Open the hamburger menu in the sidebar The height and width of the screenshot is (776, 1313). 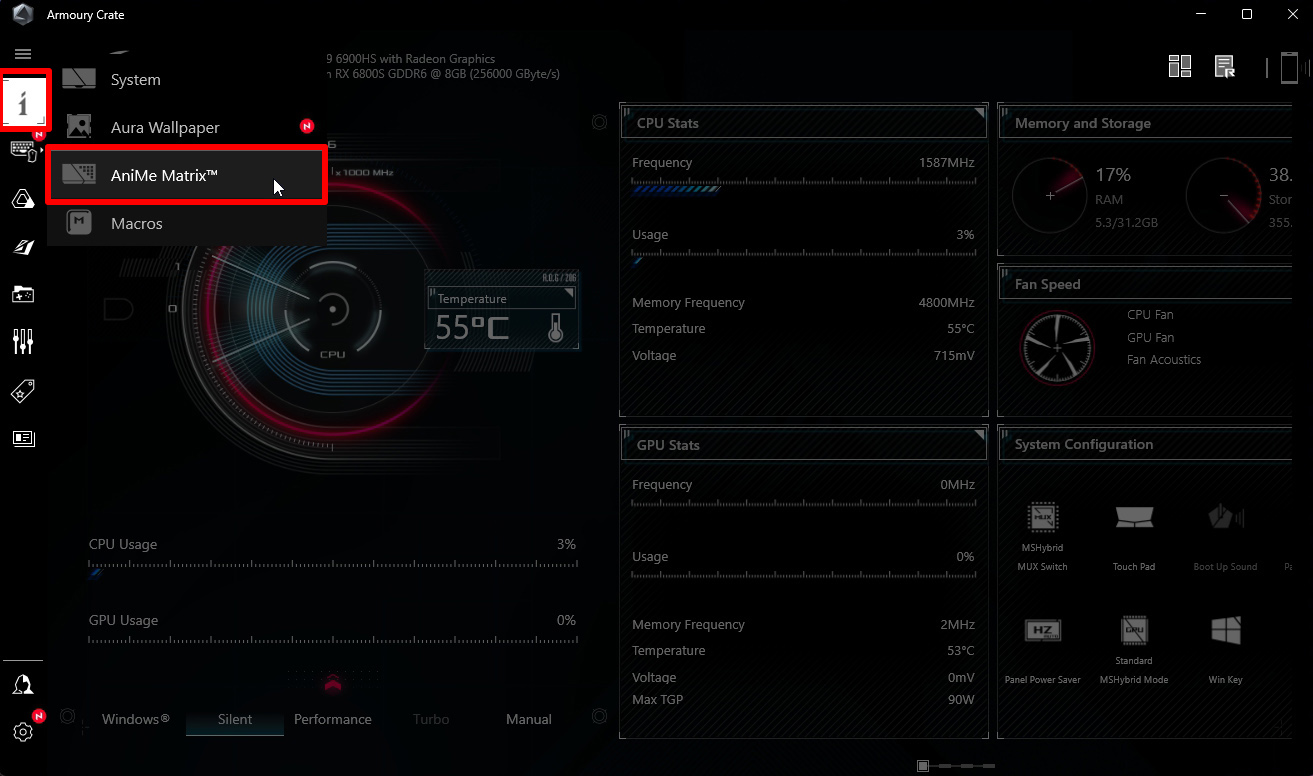click(x=23, y=54)
